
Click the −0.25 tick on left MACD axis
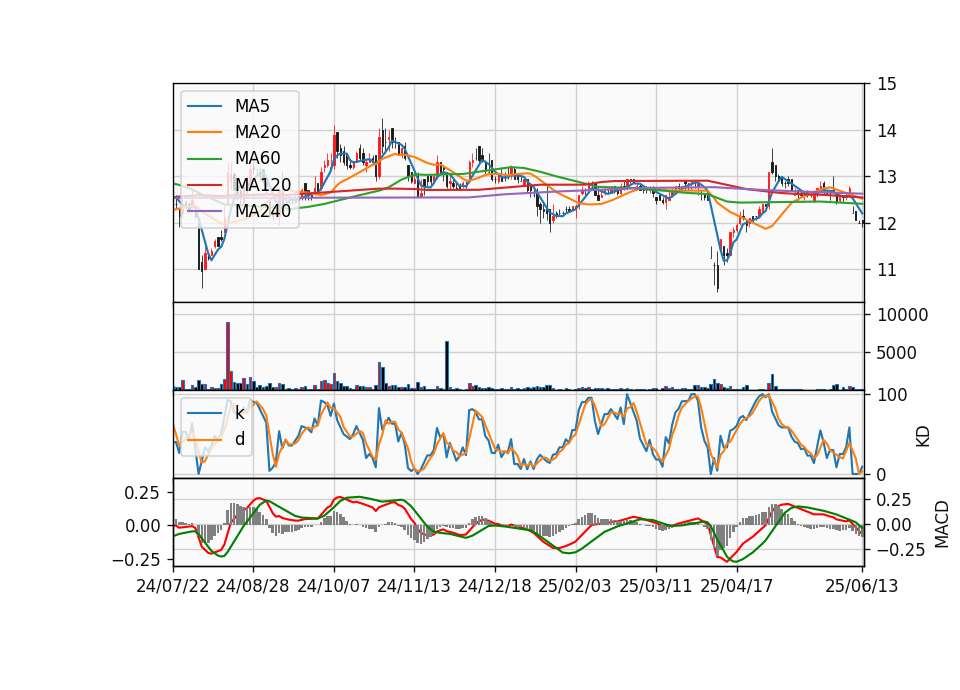[x=136, y=560]
